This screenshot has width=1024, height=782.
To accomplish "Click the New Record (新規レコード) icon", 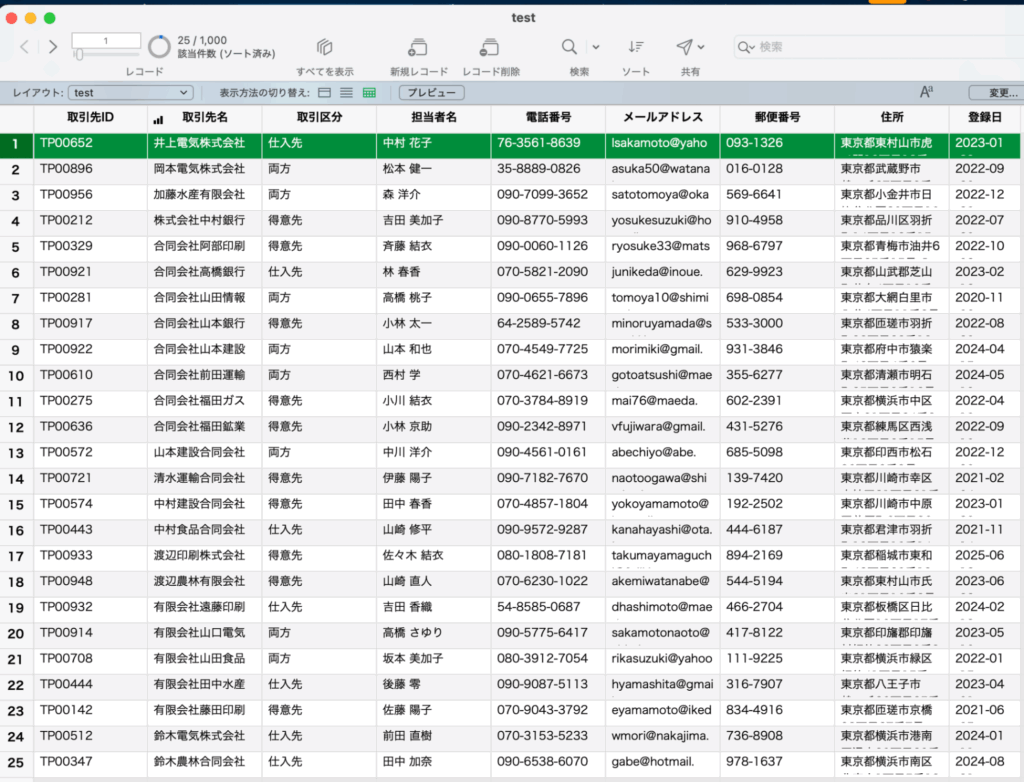I will point(419,47).
